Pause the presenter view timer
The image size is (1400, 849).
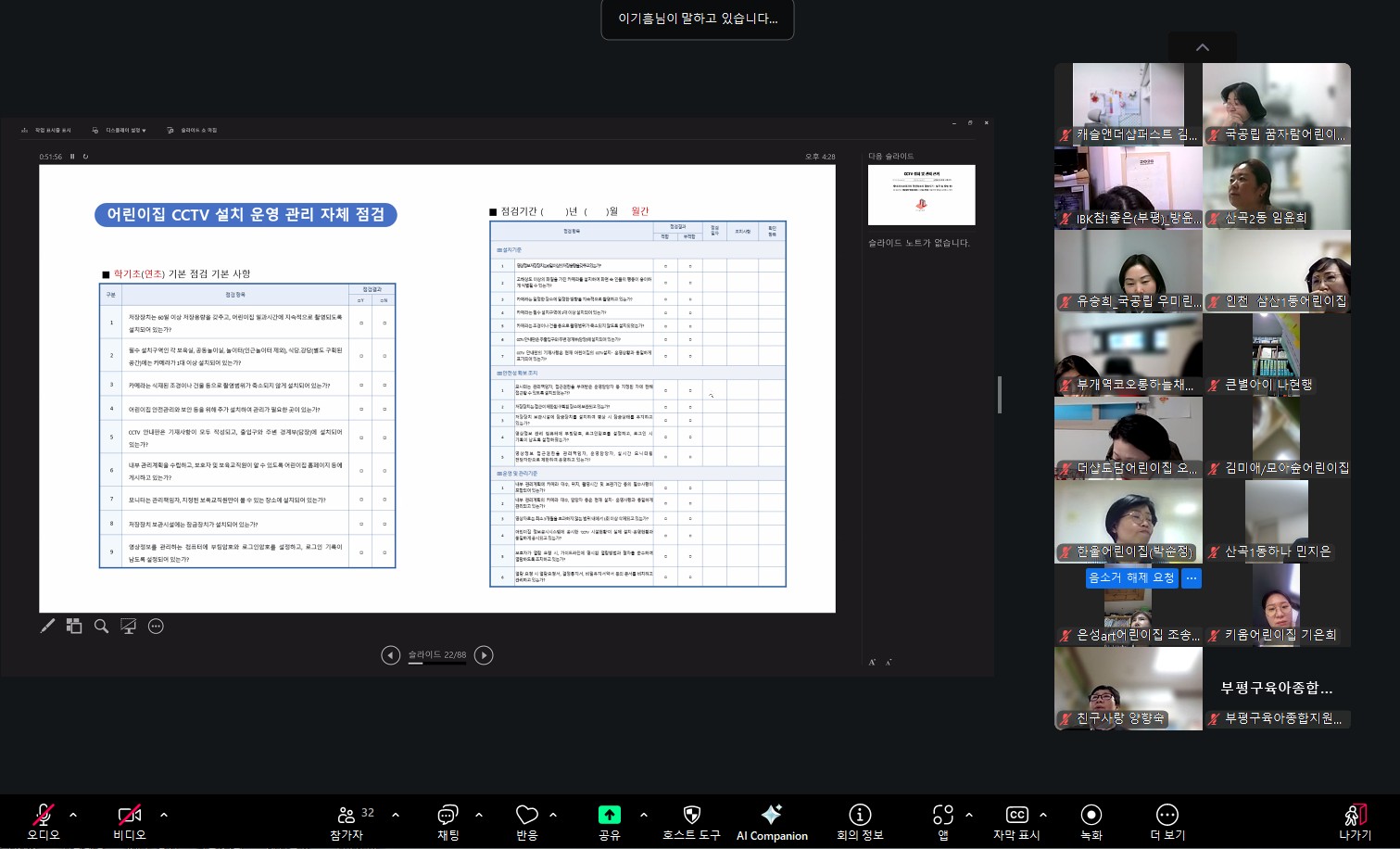(x=72, y=157)
